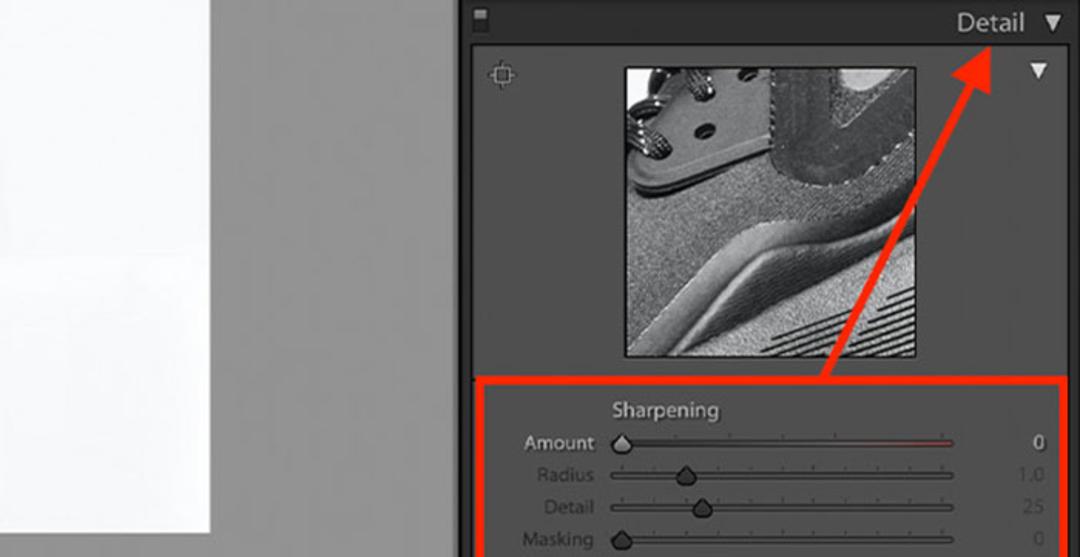
Task: Click the Masking slider handle
Action: coord(622,540)
